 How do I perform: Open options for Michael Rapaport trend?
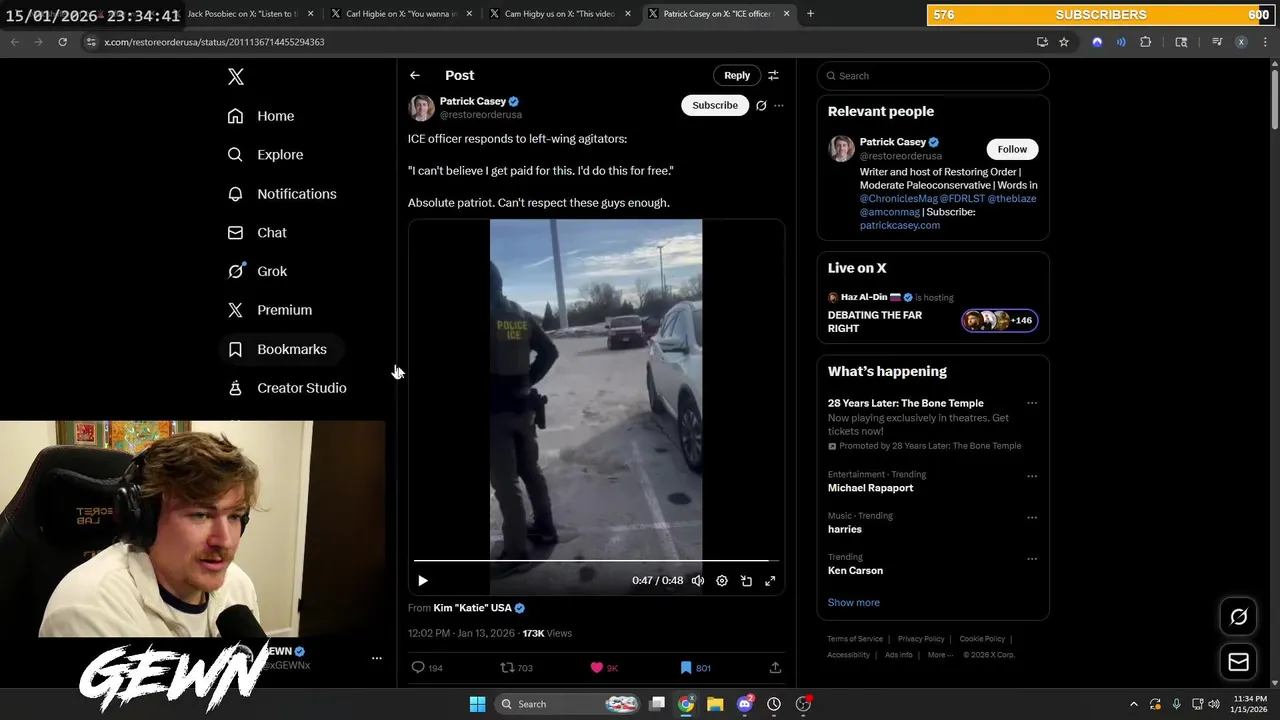click(x=1032, y=476)
